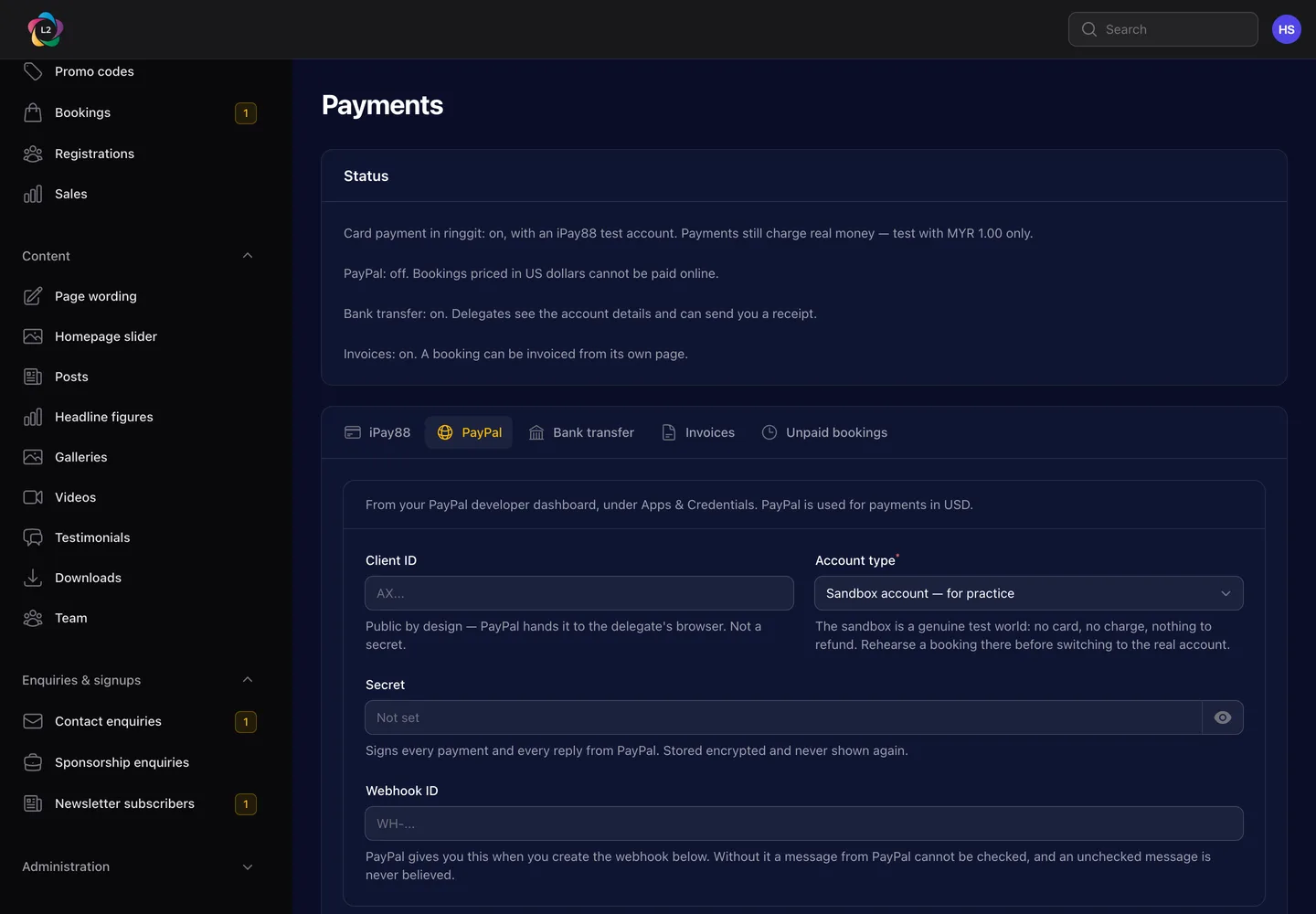Screen dimensions: 1316x914
Task: Collapse the Content section chevron
Action: [248, 256]
